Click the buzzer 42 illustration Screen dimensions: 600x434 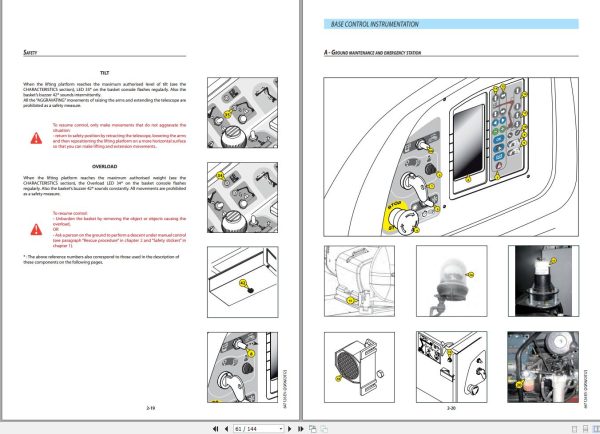pos(243,282)
